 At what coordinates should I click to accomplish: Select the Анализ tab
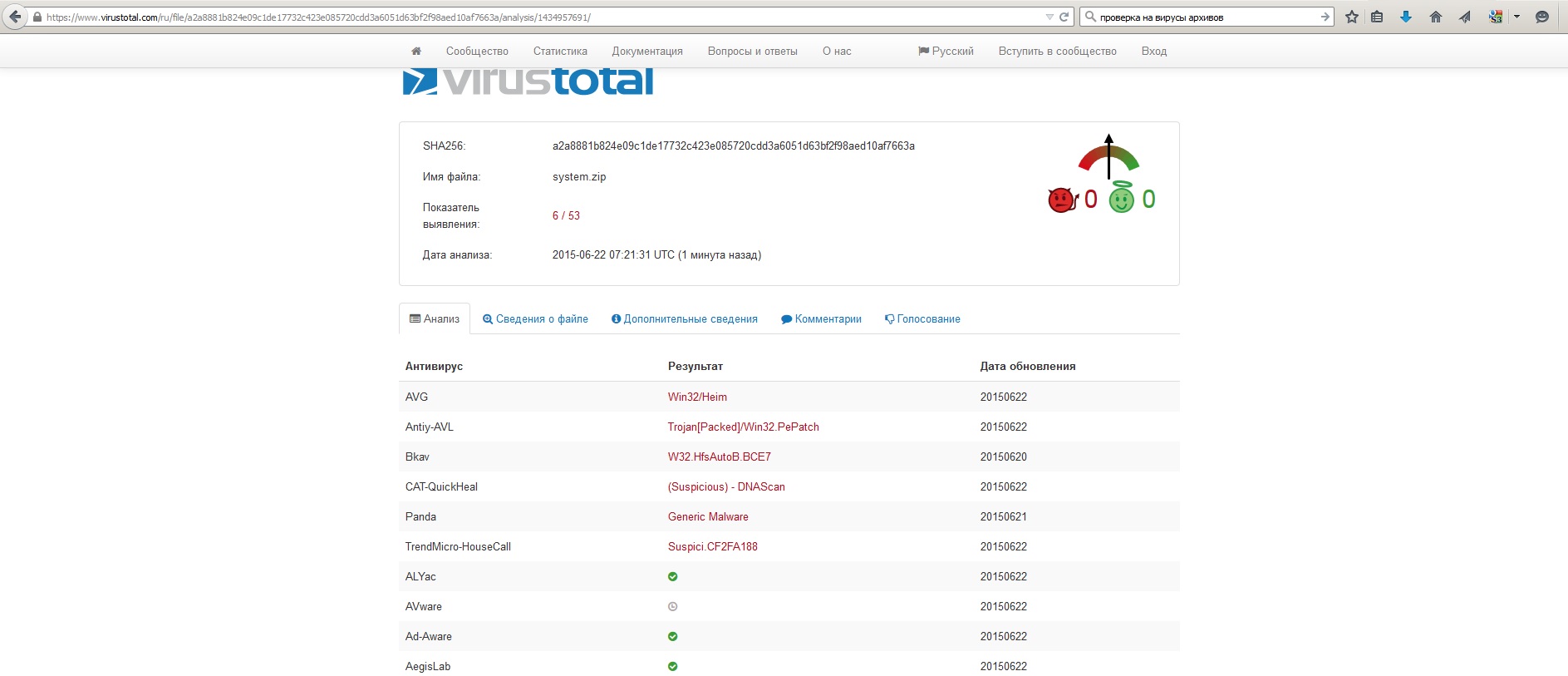435,318
